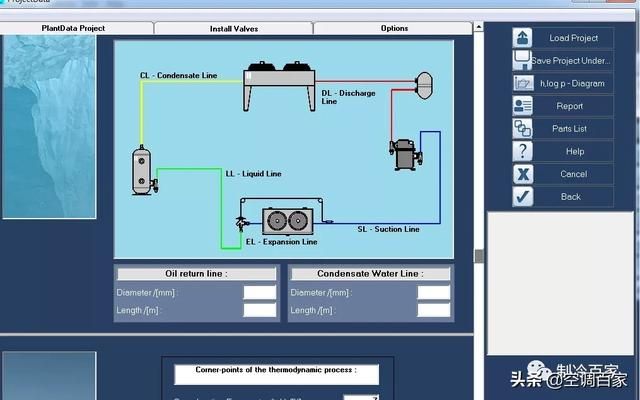Viewport: 640px width, 400px height.
Task: Select the evaporator with two fans
Action: (x=288, y=222)
